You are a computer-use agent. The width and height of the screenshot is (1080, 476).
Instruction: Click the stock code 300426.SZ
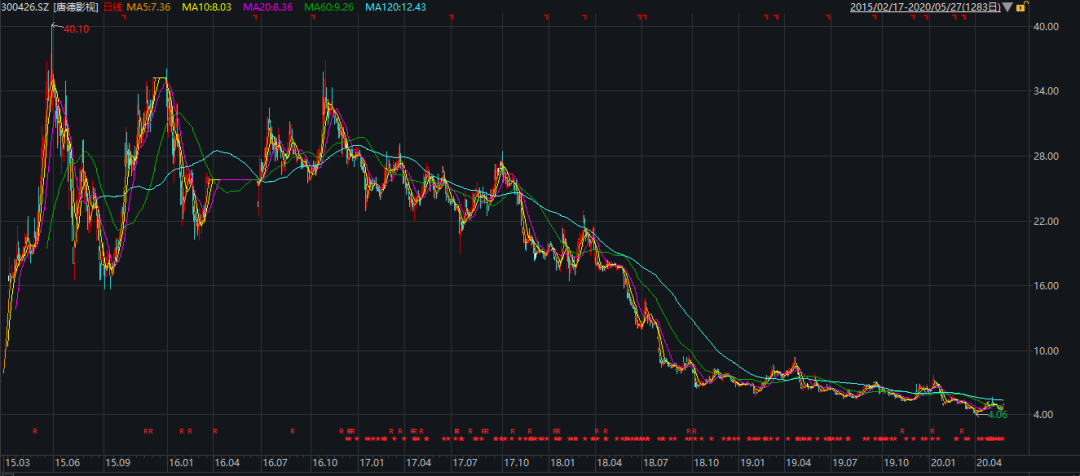coord(26,8)
